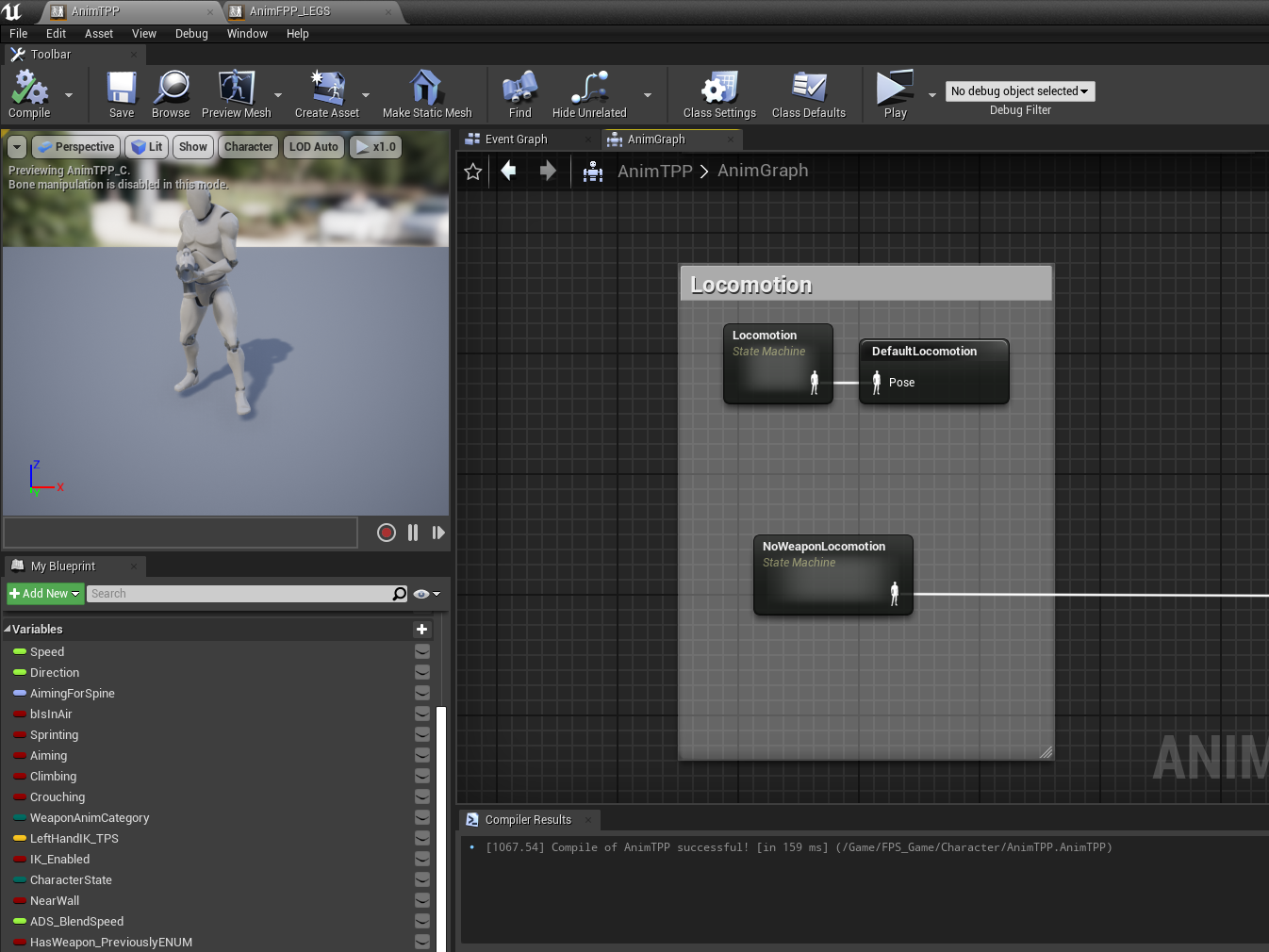Toggle visibility of the Speed variable
This screenshot has height=952, width=1269.
tap(422, 651)
